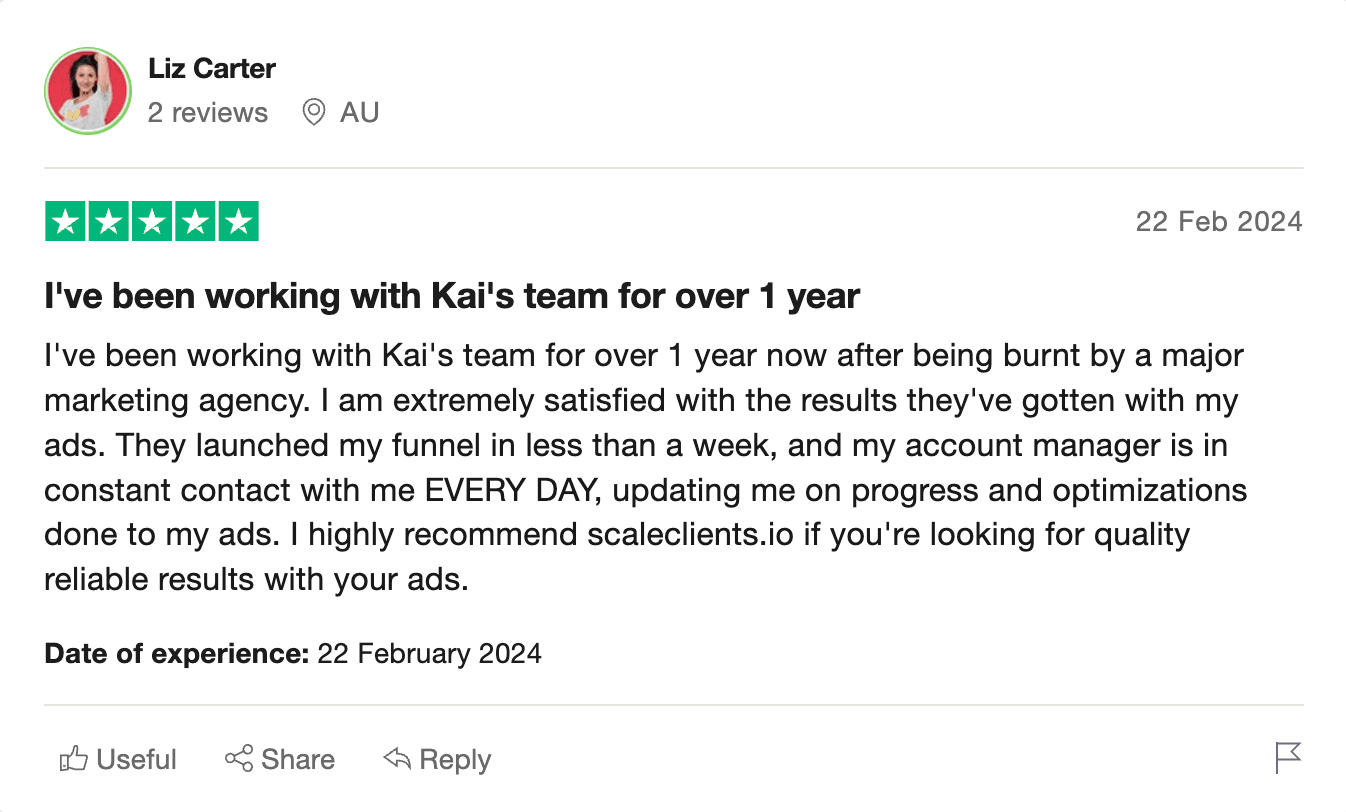Mark review as Useful via the label

[137, 760]
